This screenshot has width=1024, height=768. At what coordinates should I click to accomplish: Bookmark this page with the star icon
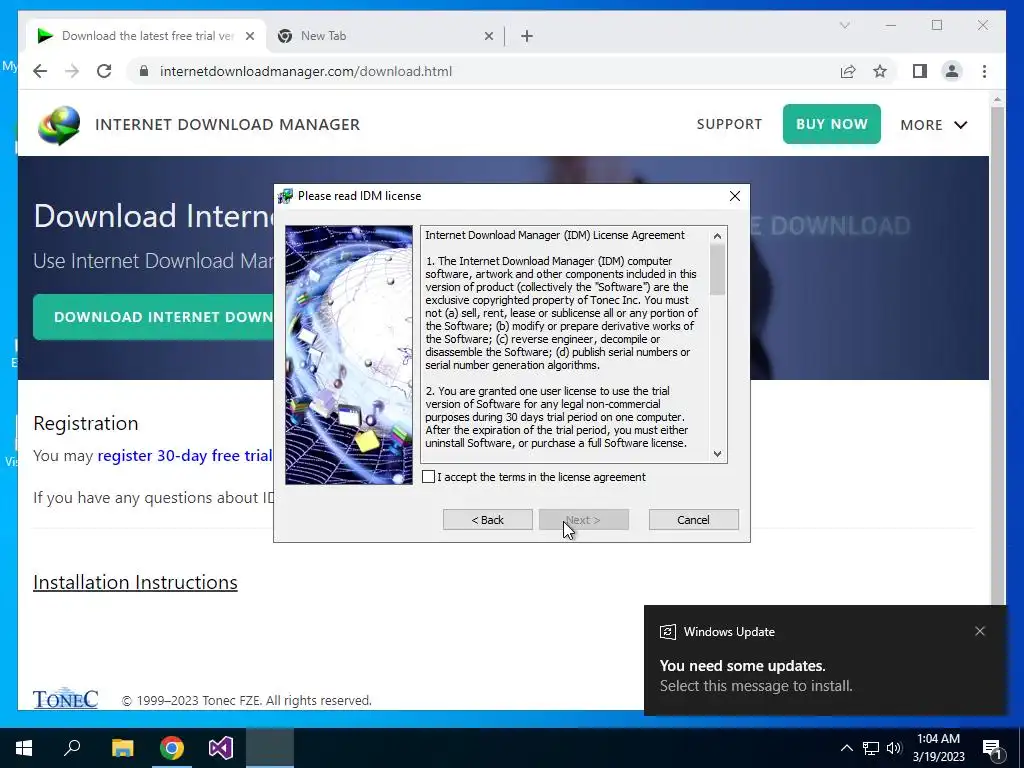pyautogui.click(x=880, y=71)
